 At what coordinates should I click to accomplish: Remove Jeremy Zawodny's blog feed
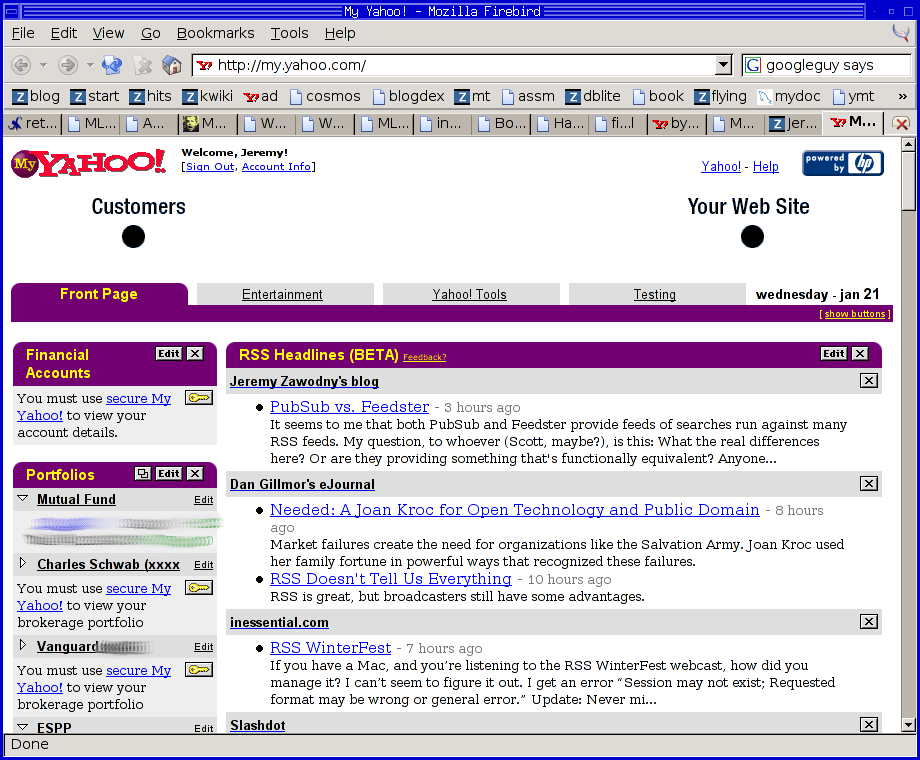tap(869, 381)
